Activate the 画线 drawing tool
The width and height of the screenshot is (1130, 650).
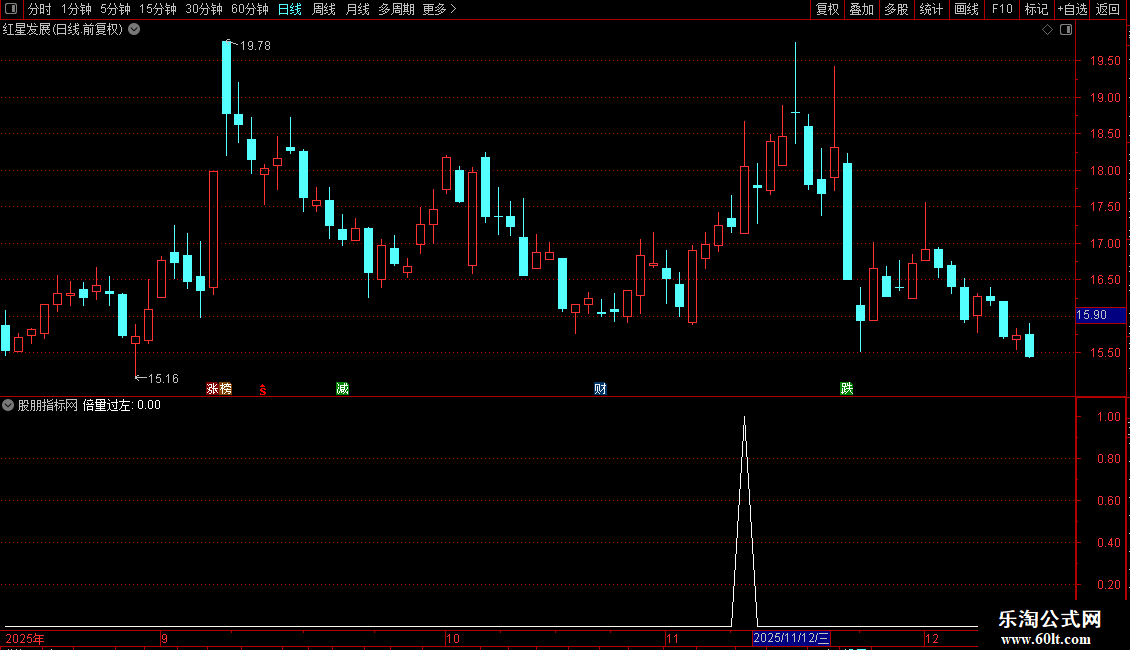966,9
